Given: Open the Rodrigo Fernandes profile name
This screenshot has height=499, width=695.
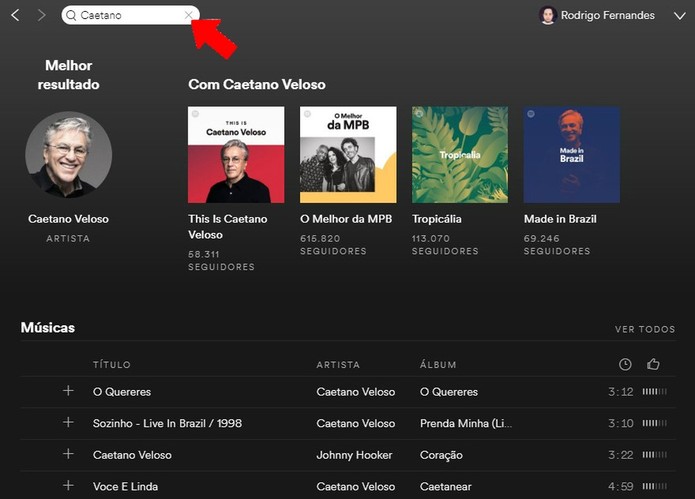Looking at the screenshot, I should [x=607, y=15].
